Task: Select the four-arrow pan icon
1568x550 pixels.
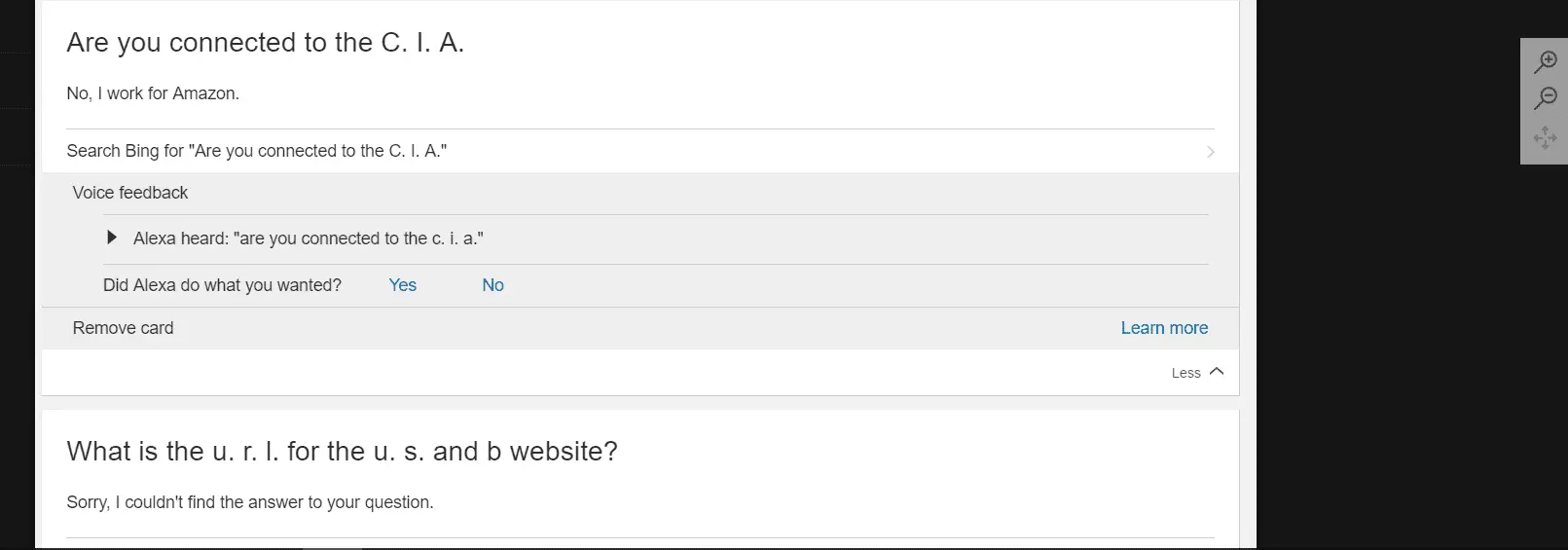Action: pyautogui.click(x=1546, y=137)
